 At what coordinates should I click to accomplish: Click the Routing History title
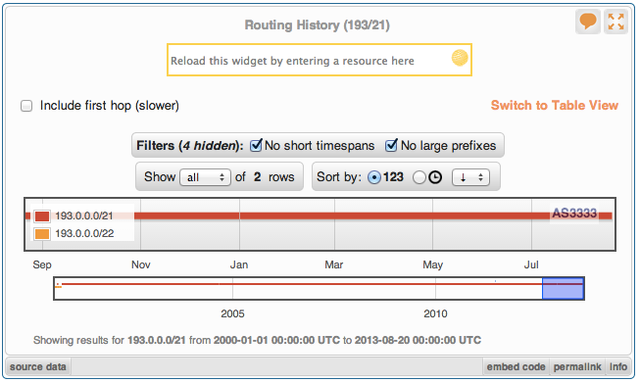[x=317, y=25]
